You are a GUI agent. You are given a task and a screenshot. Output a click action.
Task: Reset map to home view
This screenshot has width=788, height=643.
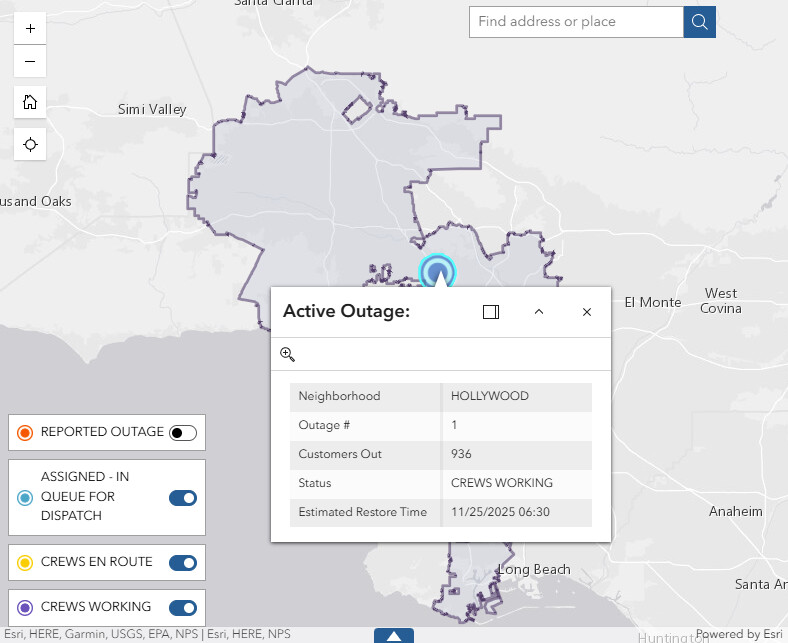(x=30, y=102)
